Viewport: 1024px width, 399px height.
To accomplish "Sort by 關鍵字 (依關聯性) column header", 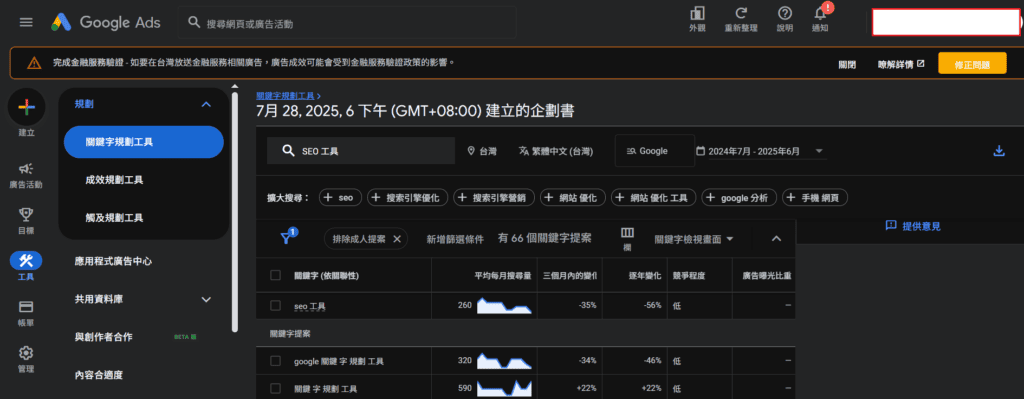I will 327,276.
